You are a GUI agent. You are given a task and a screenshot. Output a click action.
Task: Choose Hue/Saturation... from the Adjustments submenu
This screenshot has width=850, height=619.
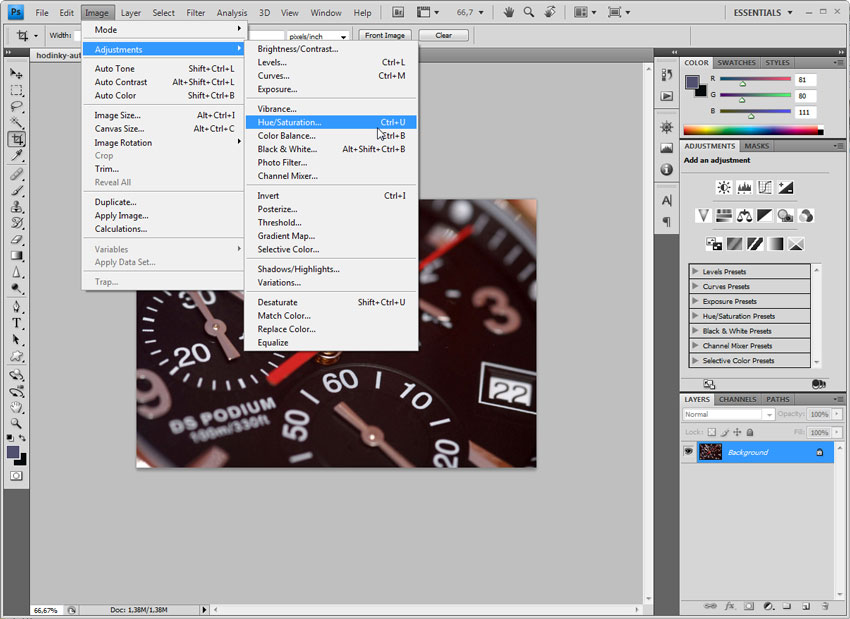(x=290, y=122)
